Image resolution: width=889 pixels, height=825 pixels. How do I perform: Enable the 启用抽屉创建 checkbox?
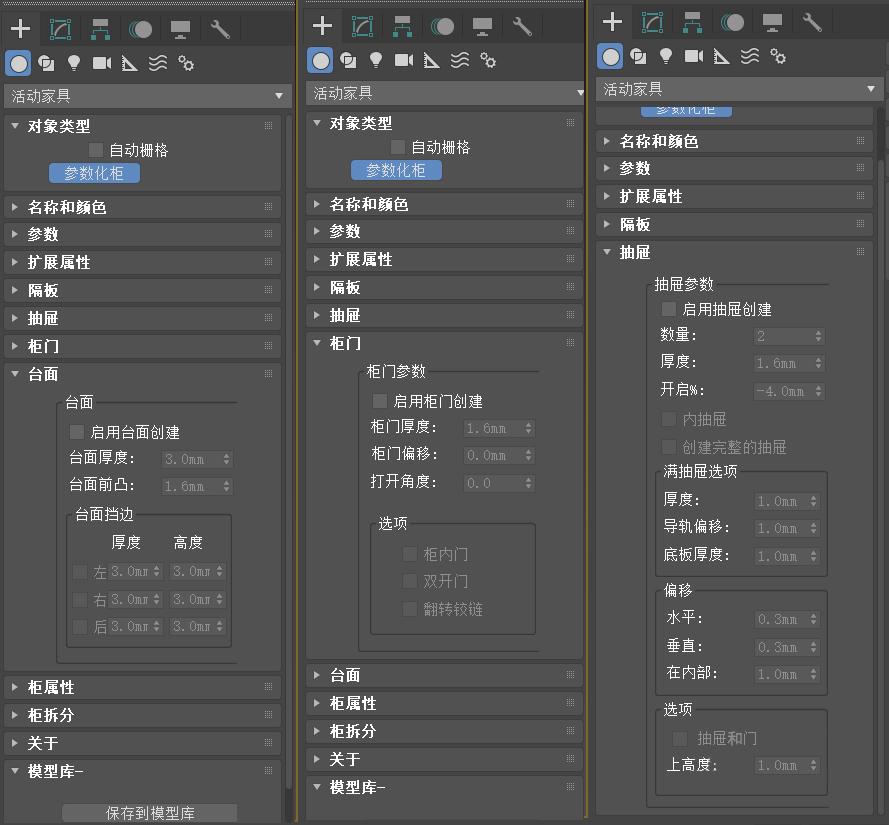(669, 310)
